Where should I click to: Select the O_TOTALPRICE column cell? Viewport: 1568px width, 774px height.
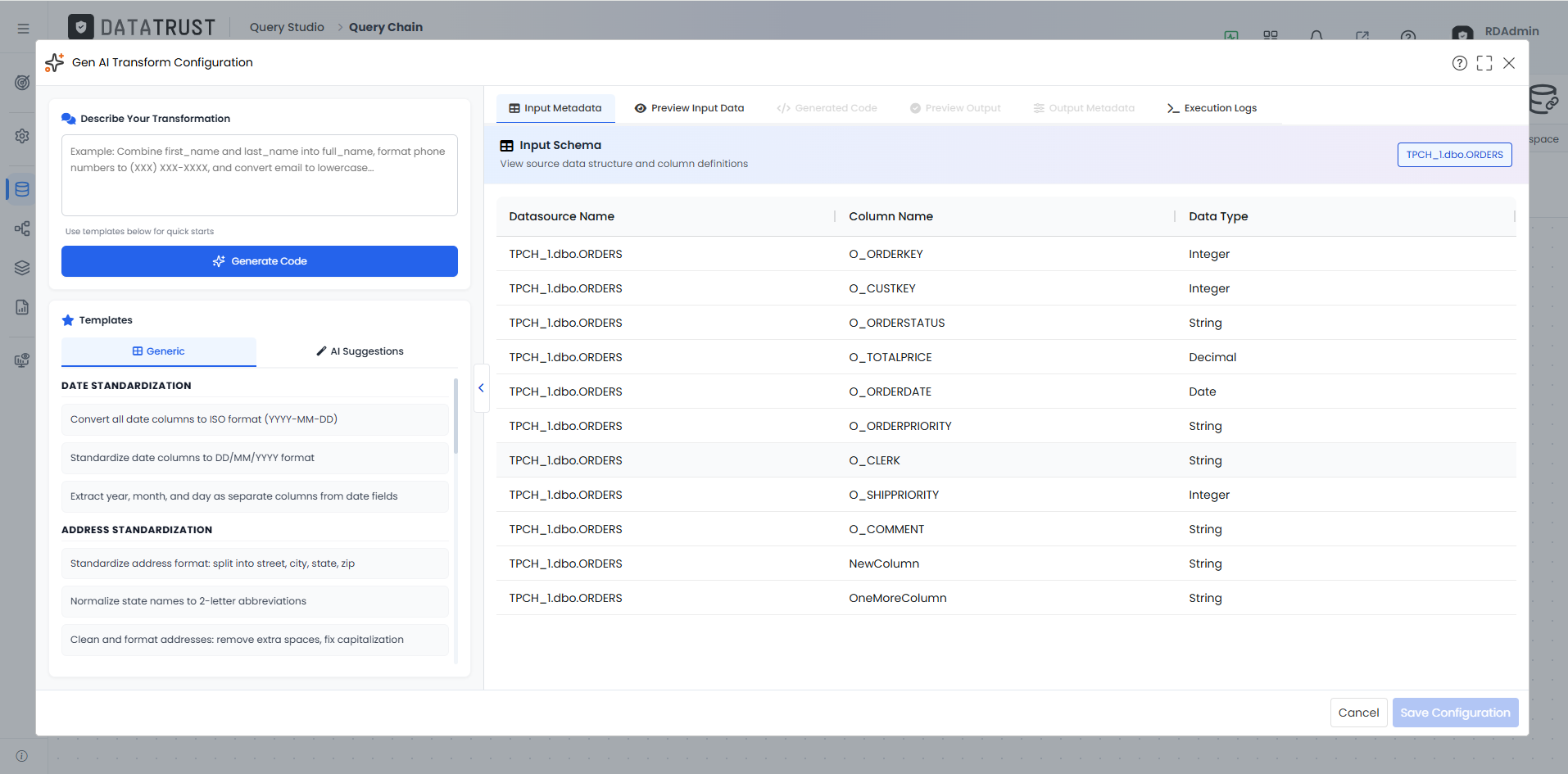coord(890,357)
